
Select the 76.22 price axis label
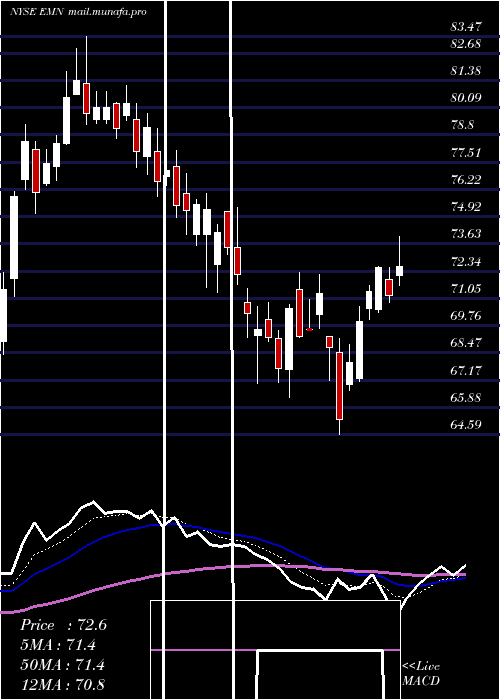pyautogui.click(x=466, y=179)
